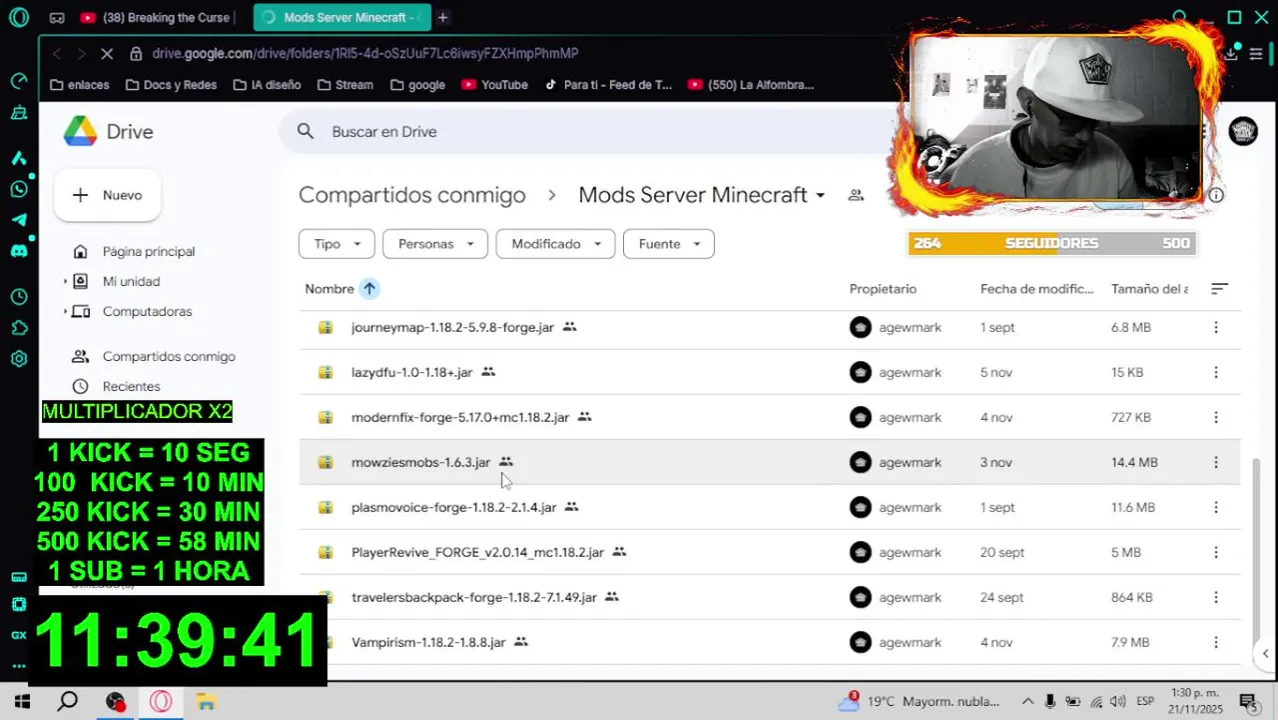Open GX Cleaner broom icon in sidebar
The image size is (1278, 720).
click(x=19, y=113)
